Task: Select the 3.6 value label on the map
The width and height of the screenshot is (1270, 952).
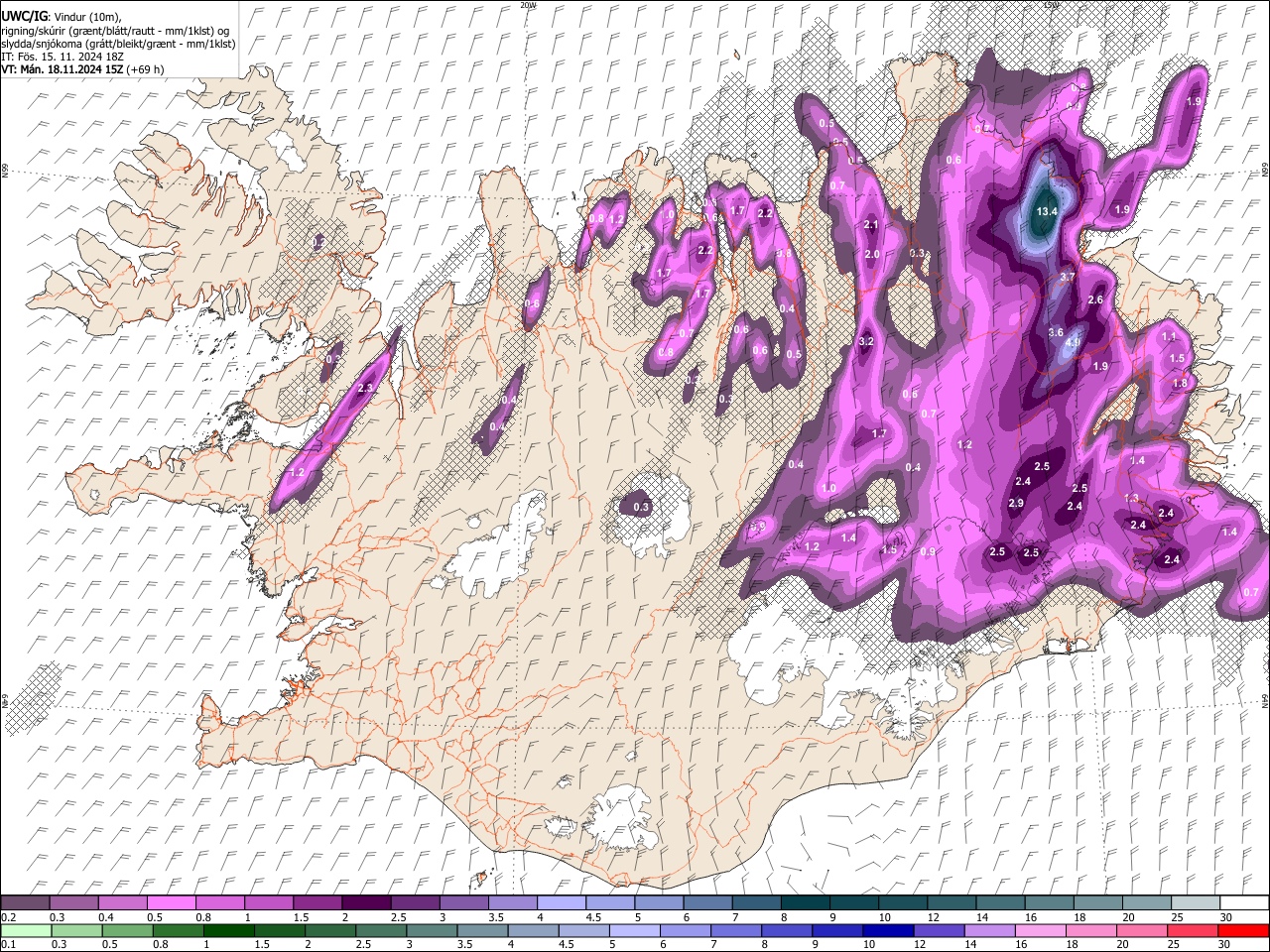Action: pyautogui.click(x=1056, y=332)
